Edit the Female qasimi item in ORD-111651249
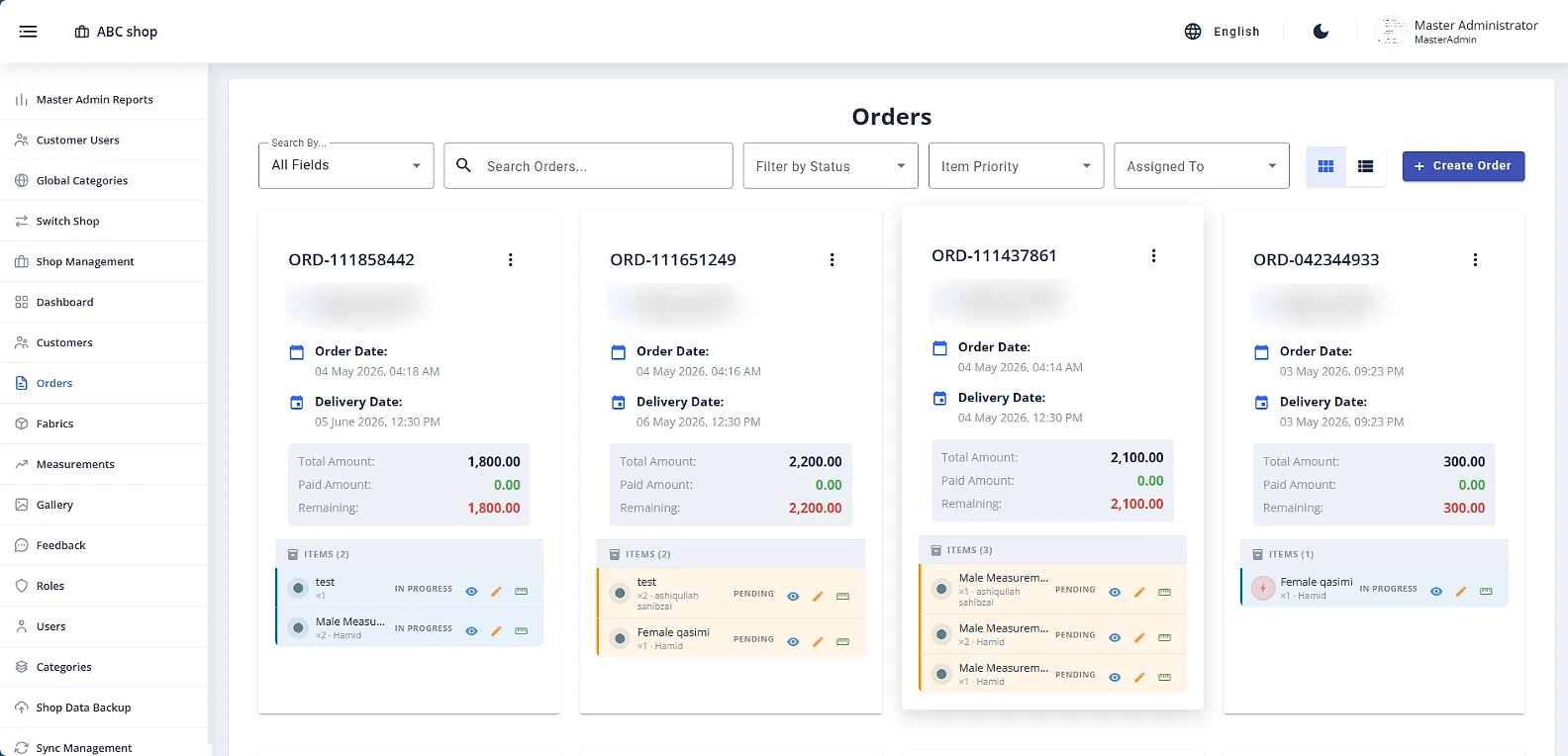This screenshot has height=756, width=1568. coord(818,641)
